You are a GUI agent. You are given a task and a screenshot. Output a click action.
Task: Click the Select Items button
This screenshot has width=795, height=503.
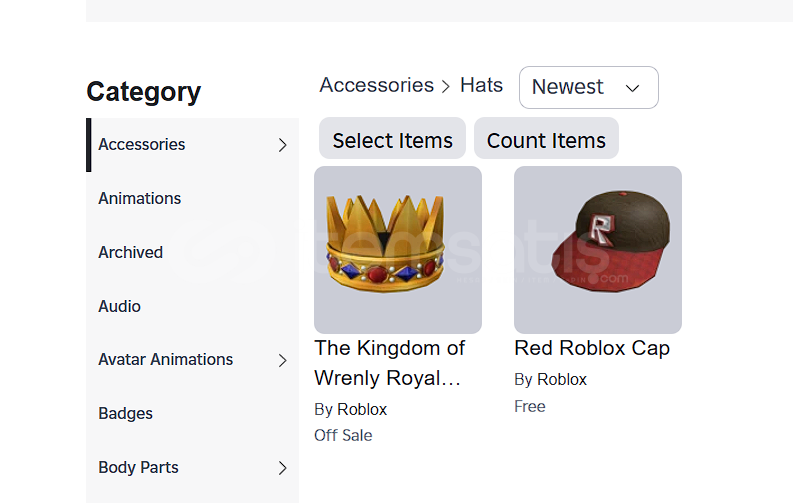coord(392,141)
